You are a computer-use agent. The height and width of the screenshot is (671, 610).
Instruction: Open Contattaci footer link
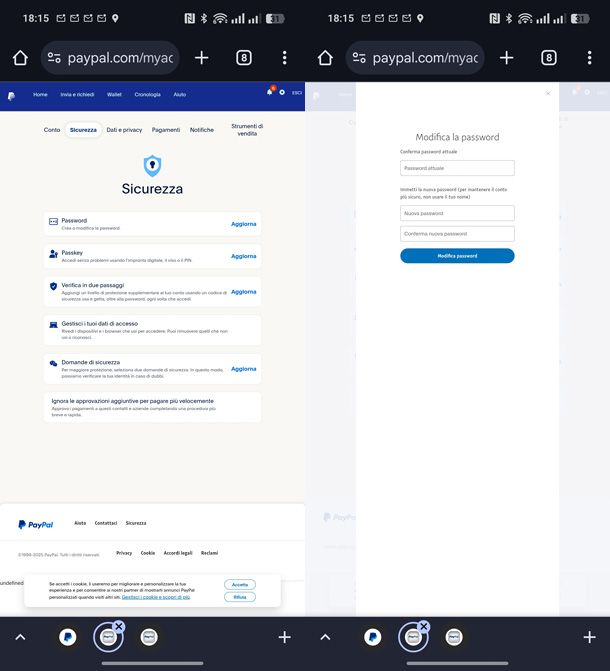(106, 523)
